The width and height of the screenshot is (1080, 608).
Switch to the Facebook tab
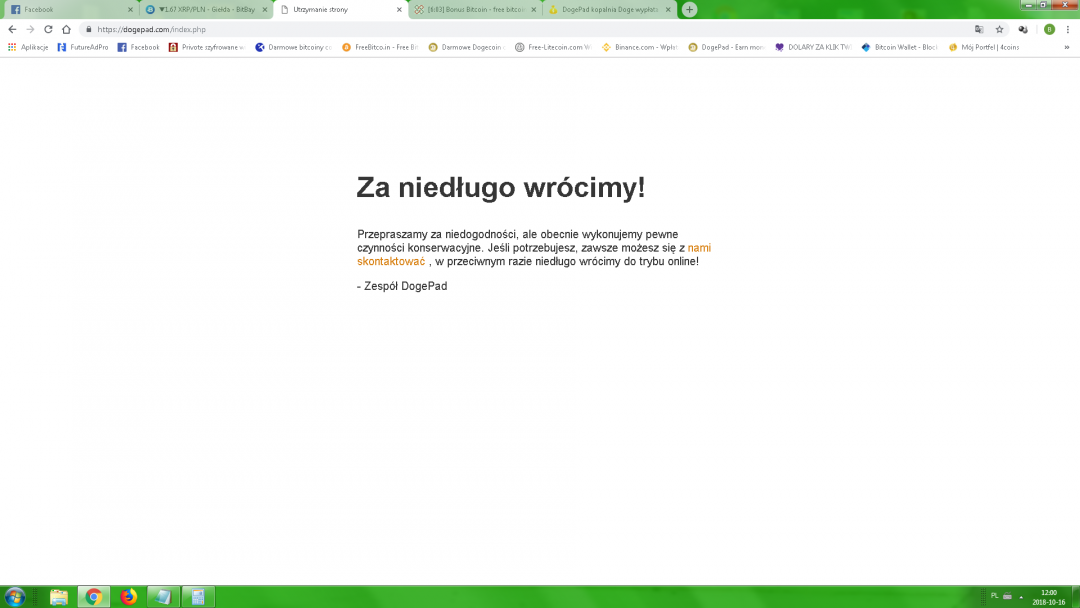[x=65, y=9]
